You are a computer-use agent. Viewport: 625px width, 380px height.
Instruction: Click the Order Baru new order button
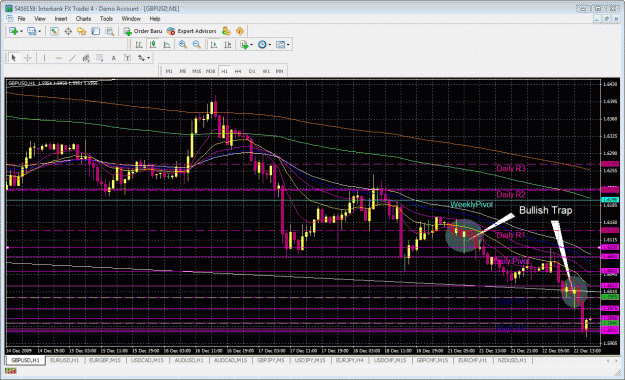[x=143, y=31]
